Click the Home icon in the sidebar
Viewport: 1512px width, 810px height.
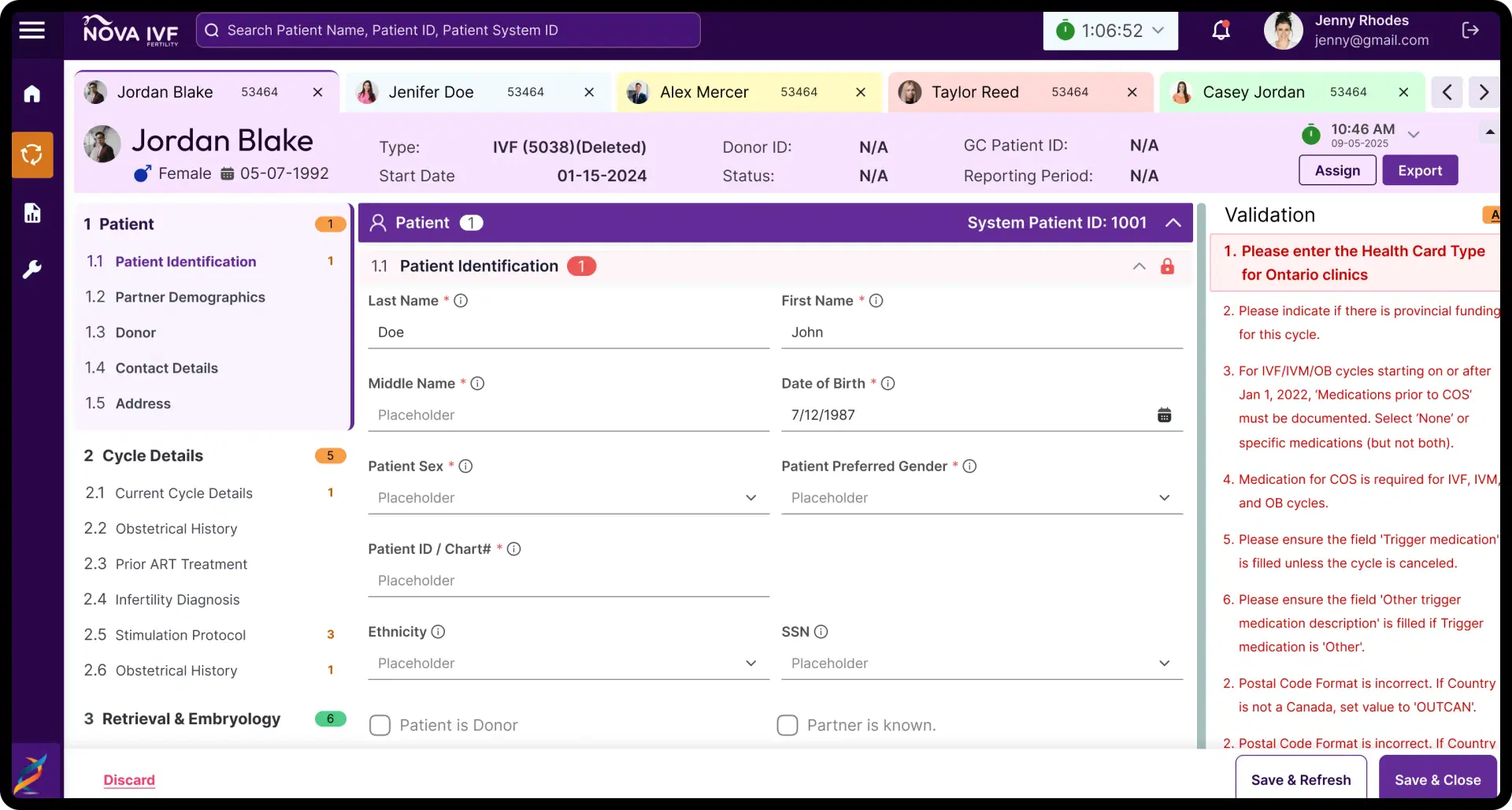[x=31, y=94]
